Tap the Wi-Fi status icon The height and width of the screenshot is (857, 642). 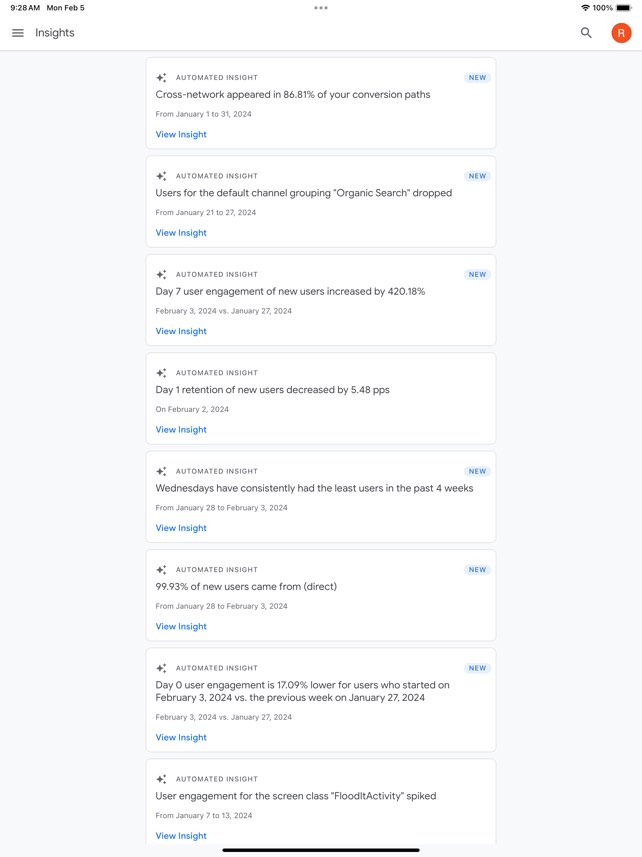(585, 8)
